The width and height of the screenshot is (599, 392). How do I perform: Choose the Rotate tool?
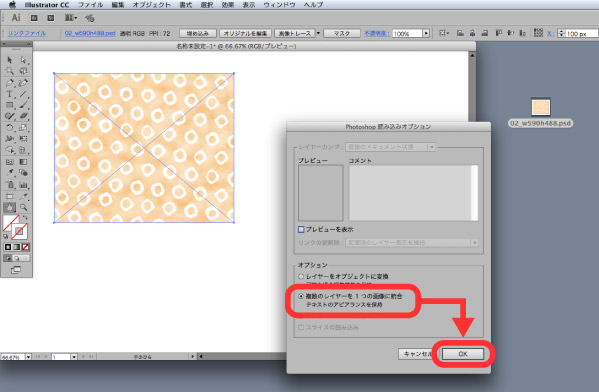pyautogui.click(x=10, y=128)
